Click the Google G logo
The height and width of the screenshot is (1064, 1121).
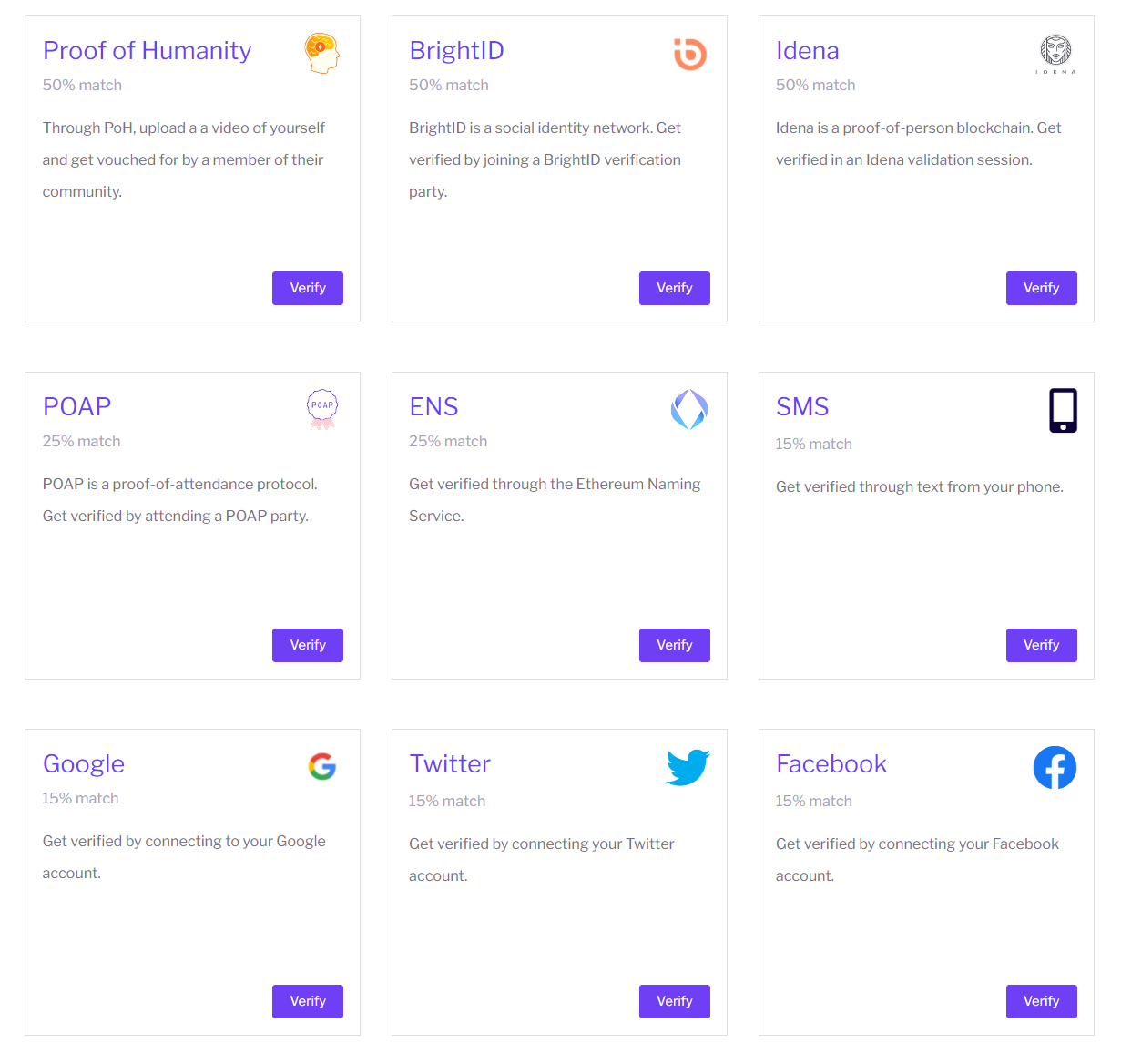coord(322,766)
